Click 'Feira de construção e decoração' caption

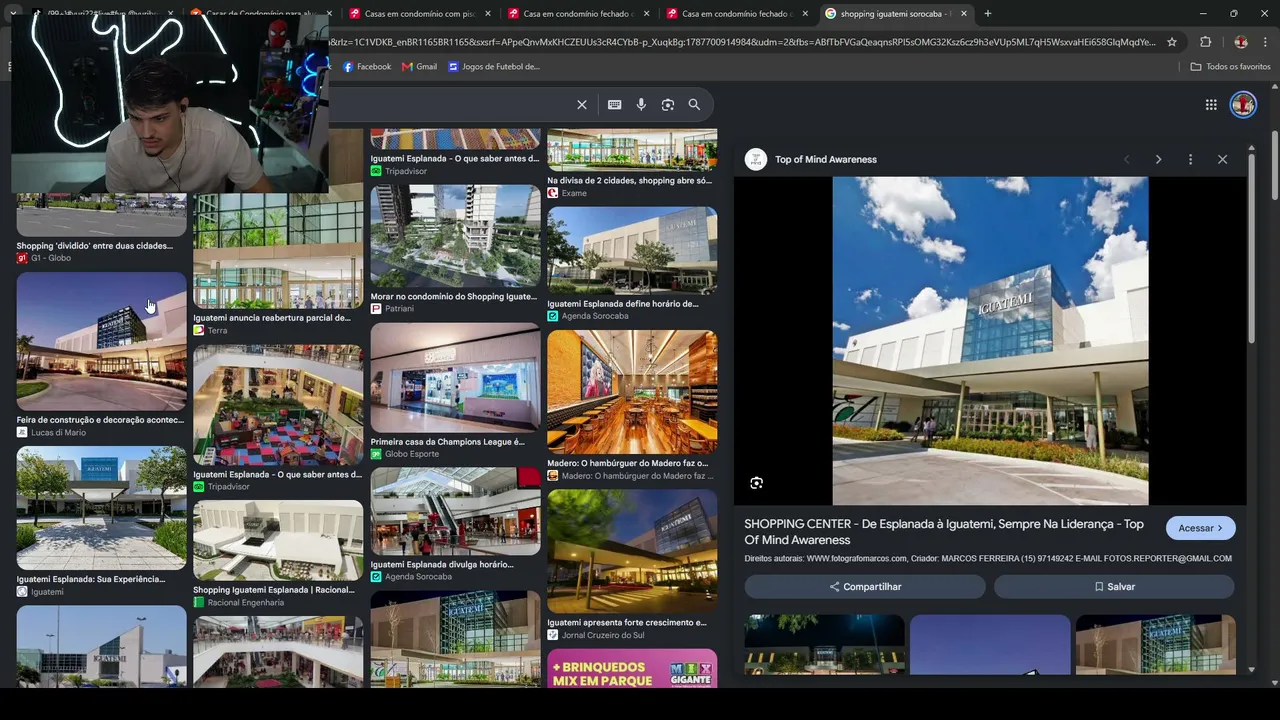(x=100, y=420)
